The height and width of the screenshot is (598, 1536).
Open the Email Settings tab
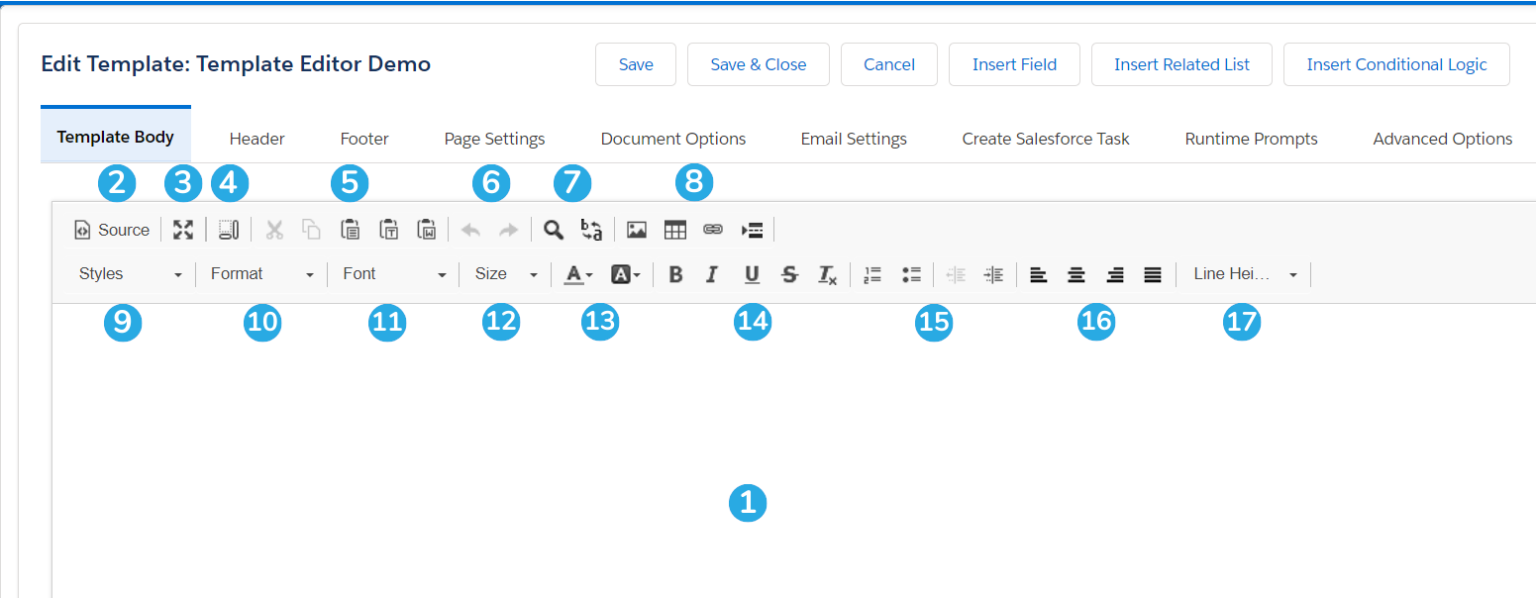[853, 138]
